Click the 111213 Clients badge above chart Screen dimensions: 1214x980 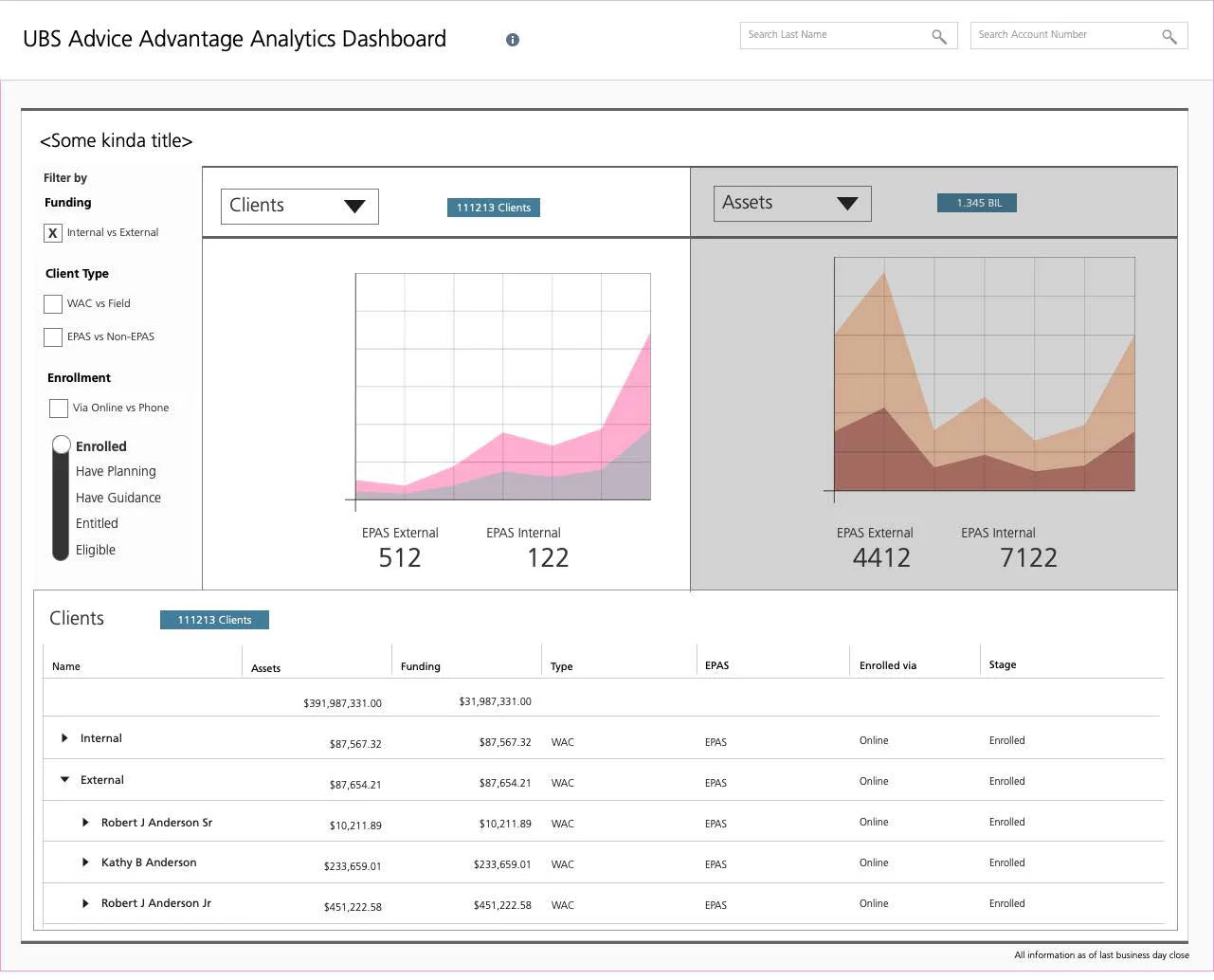(494, 208)
